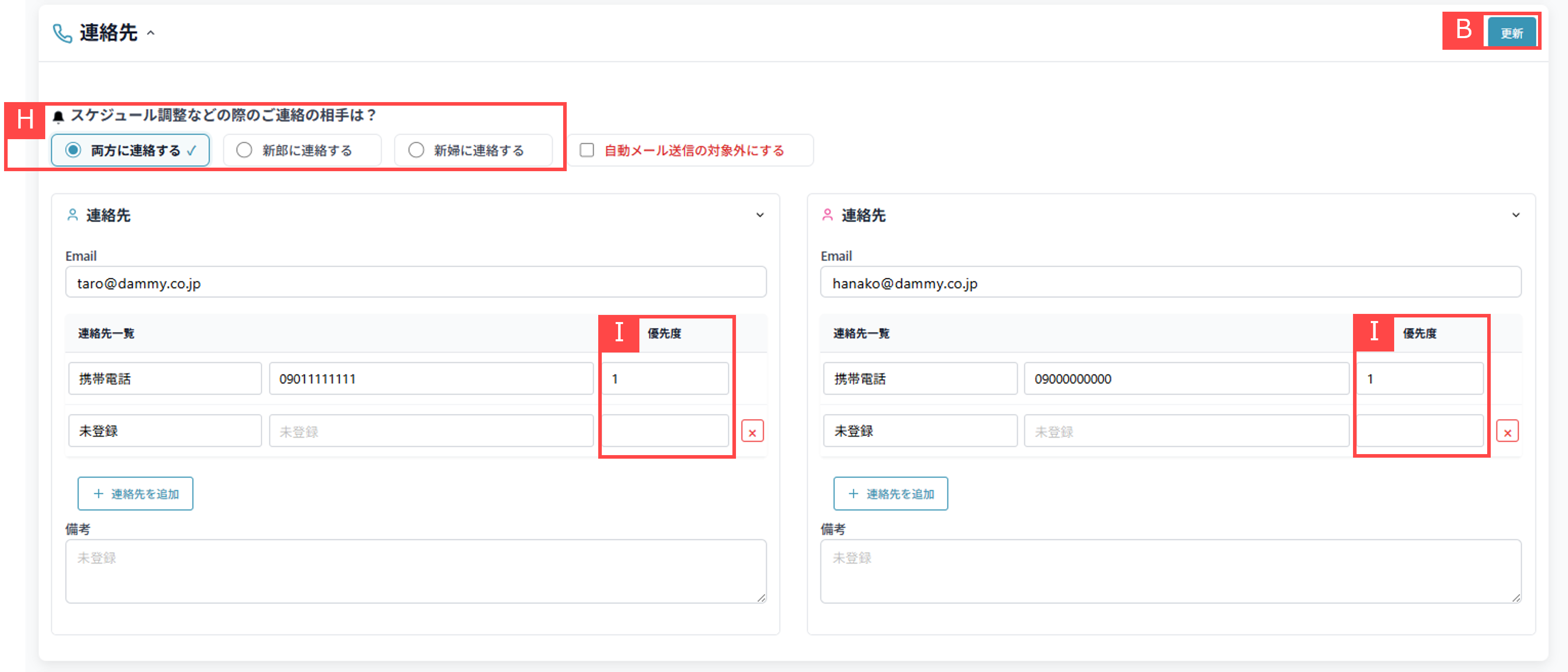Select 新郎に連絡する radio option
Viewport: 1568px width, 672px height.
(x=244, y=150)
